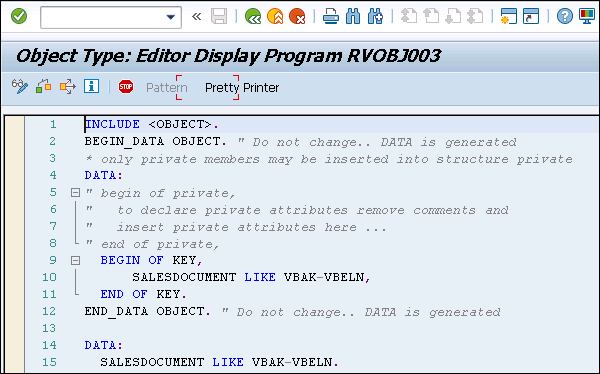The width and height of the screenshot is (600, 374).
Task: Open Find with binoculars icon
Action: pos(353,16)
